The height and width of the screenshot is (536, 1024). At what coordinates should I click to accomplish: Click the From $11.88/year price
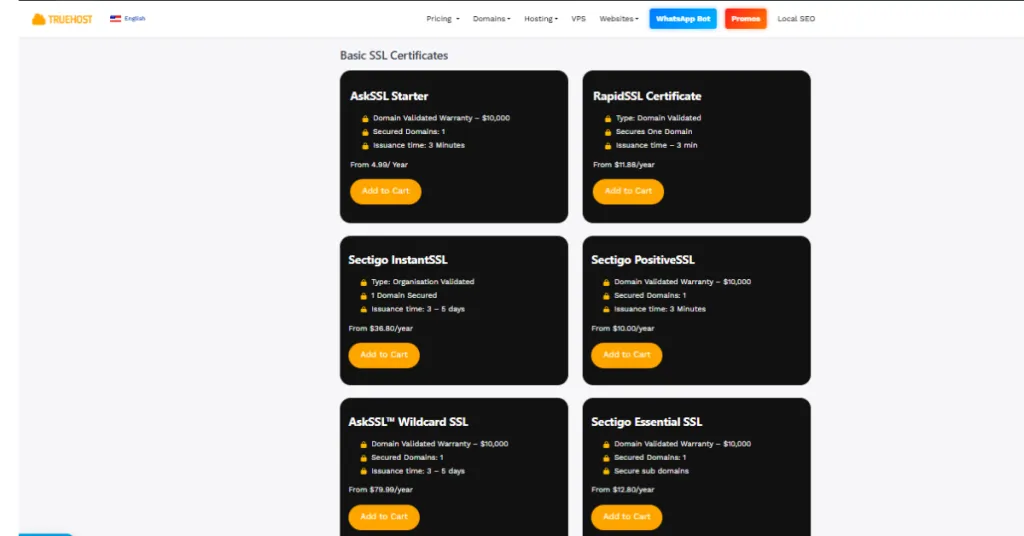pos(624,165)
